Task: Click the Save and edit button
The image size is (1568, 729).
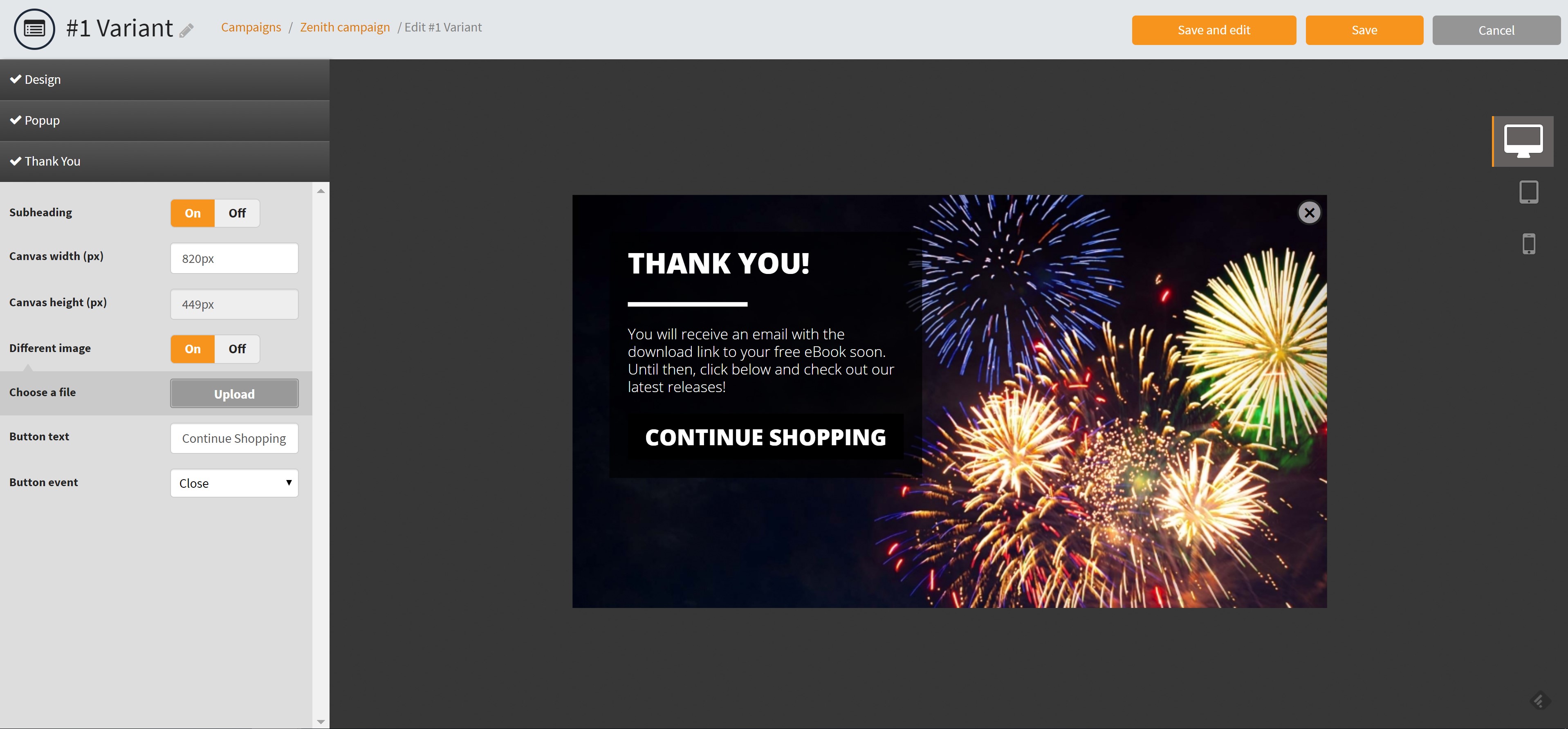Action: coord(1214,30)
